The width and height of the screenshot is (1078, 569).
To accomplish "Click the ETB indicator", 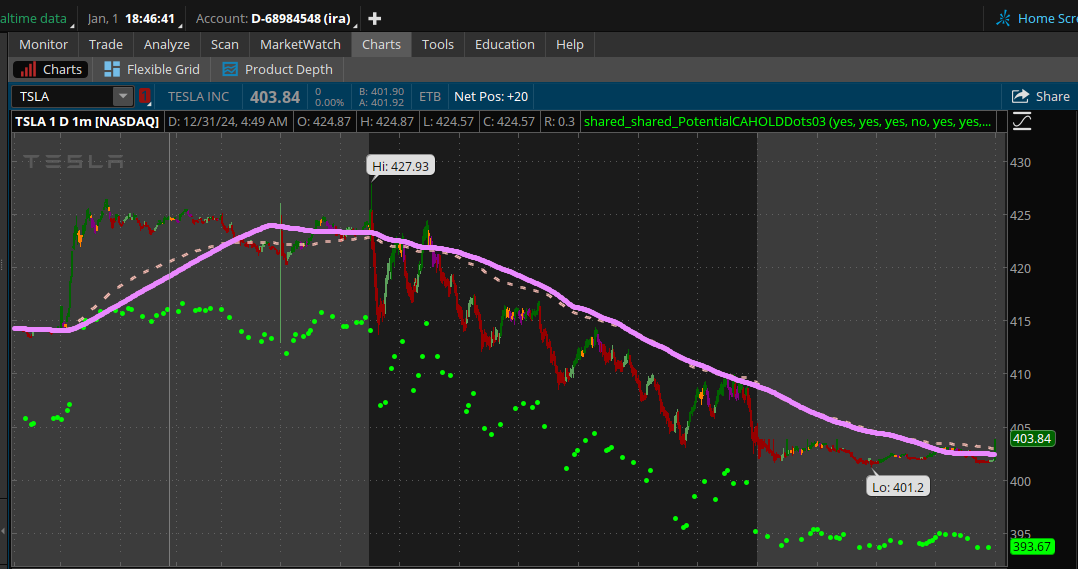I will 430,97.
